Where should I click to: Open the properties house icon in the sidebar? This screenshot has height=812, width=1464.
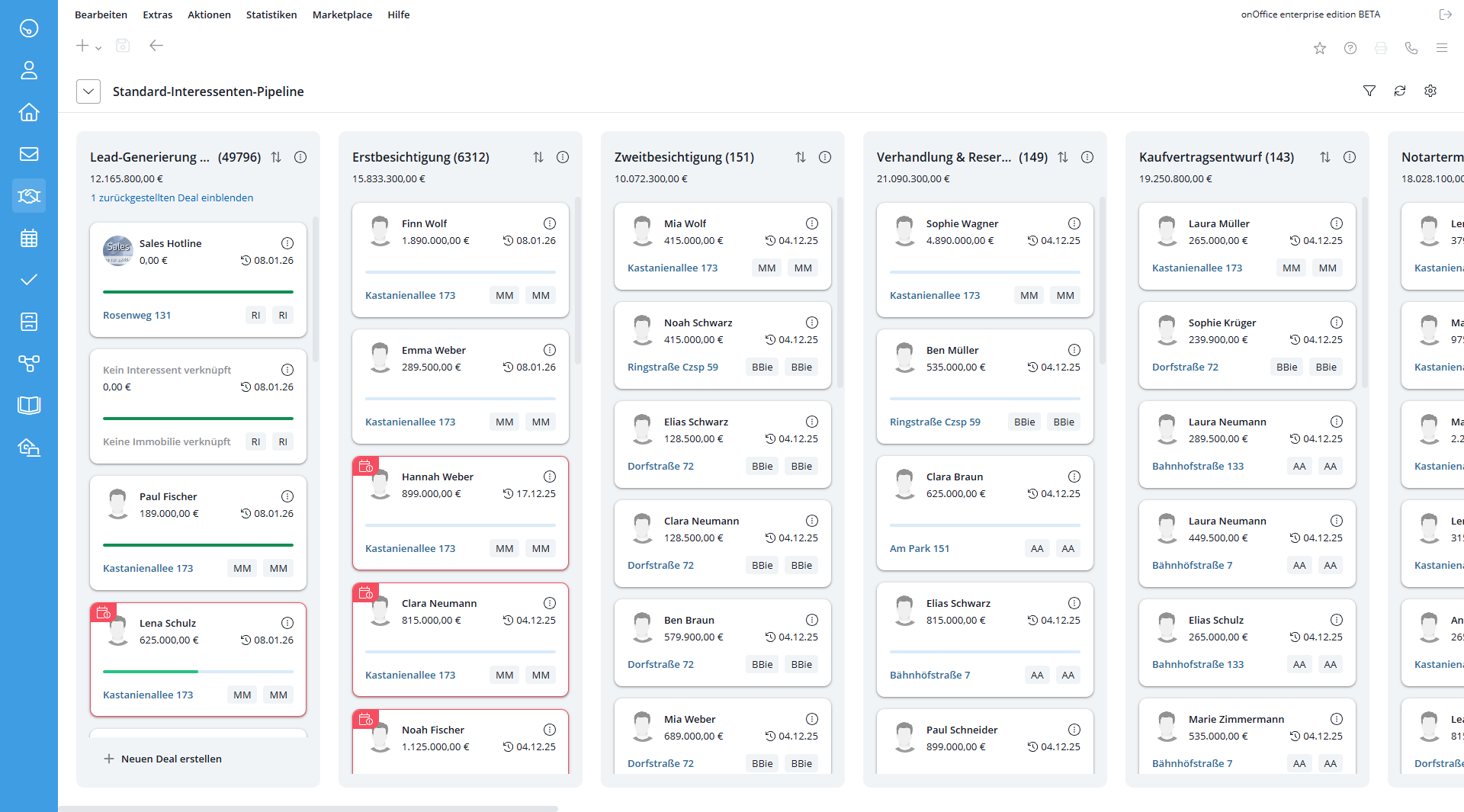point(29,112)
